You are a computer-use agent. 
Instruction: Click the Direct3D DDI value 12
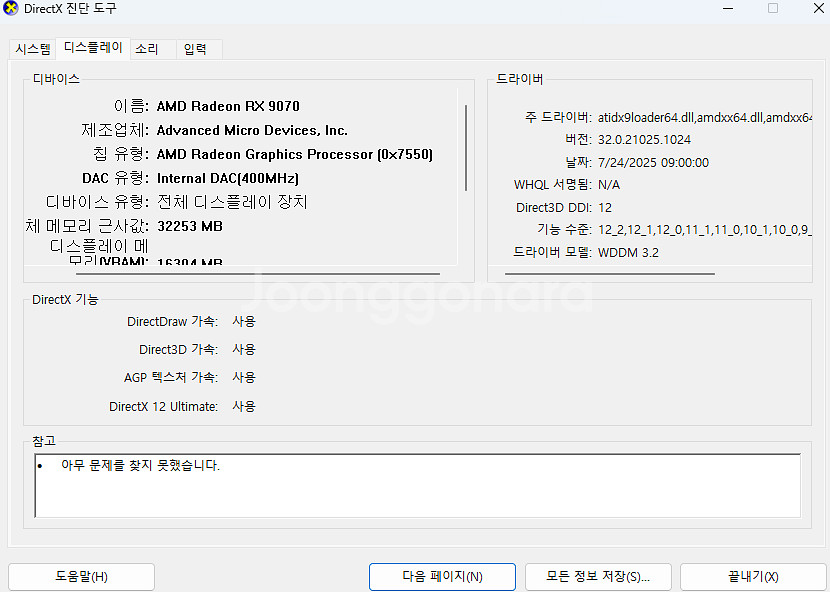pos(605,207)
